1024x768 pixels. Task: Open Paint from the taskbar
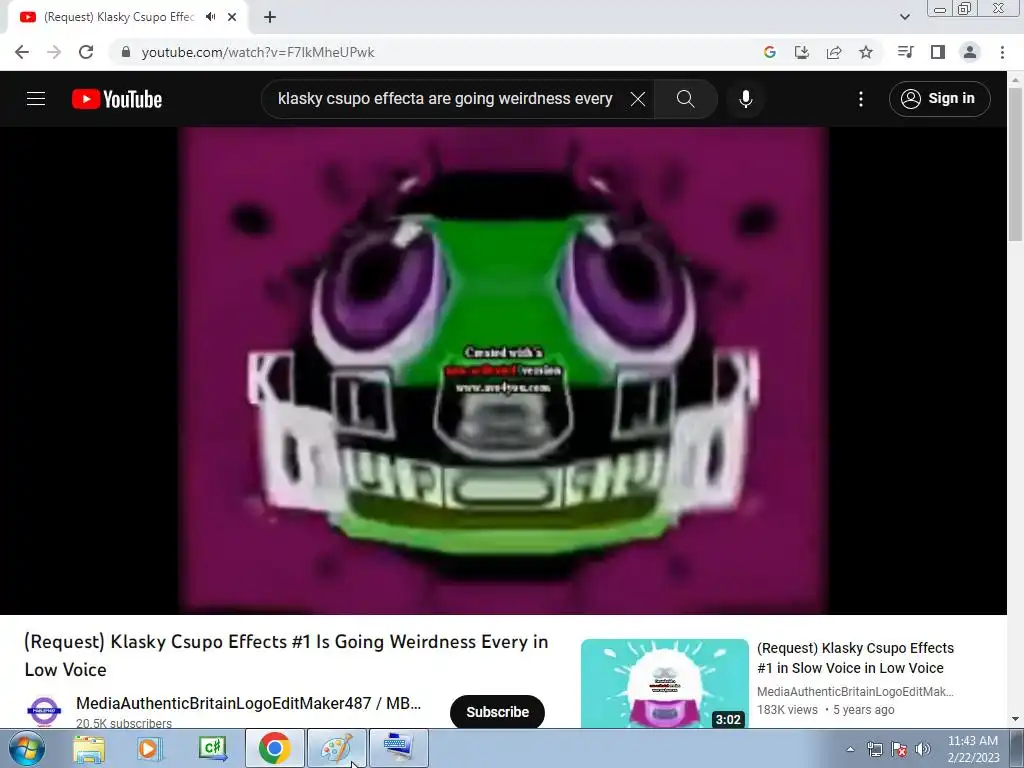pos(336,748)
